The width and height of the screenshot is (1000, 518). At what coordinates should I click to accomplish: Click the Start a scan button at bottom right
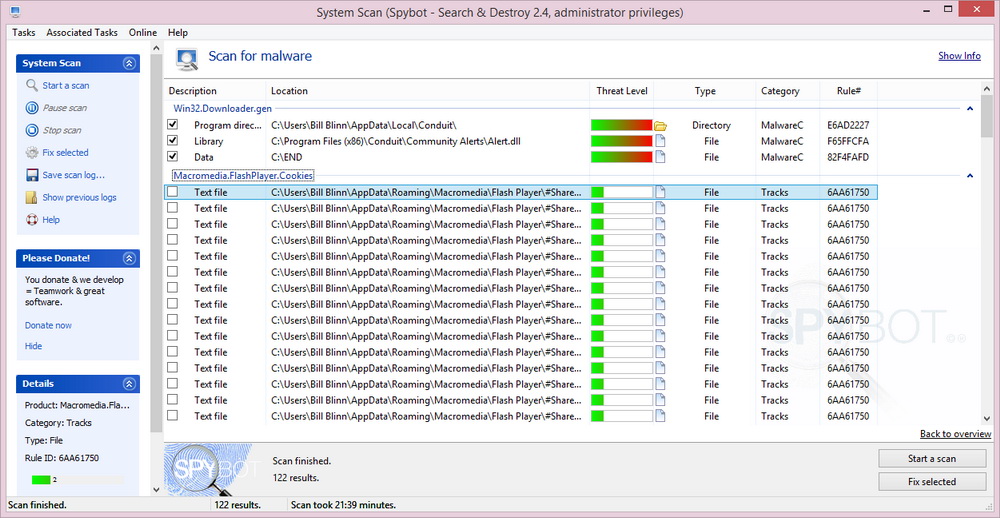[x=932, y=459]
